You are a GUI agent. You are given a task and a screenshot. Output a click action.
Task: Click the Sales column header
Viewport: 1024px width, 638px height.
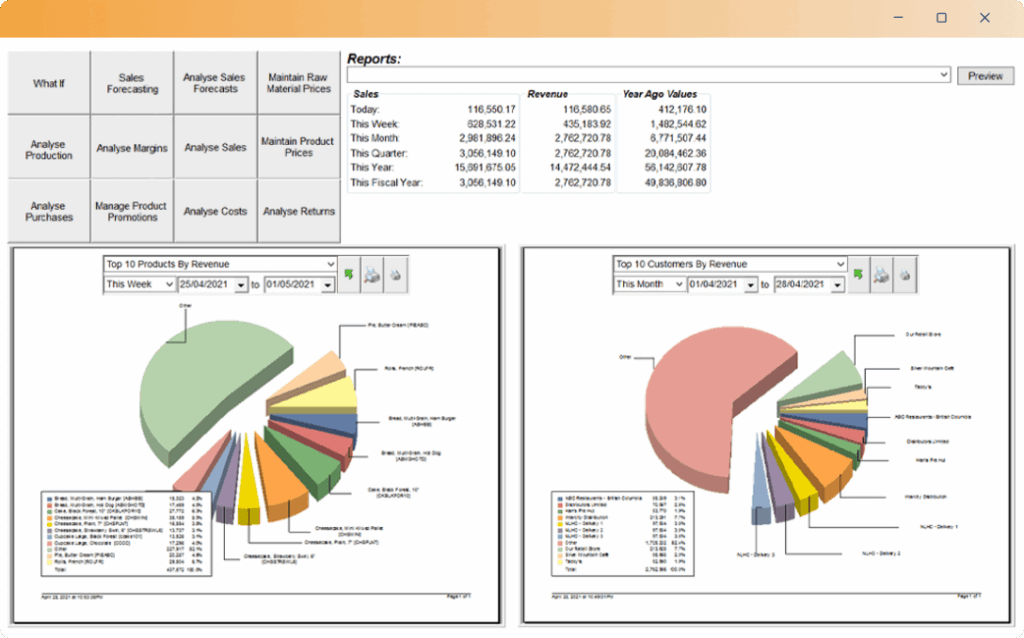click(x=366, y=94)
